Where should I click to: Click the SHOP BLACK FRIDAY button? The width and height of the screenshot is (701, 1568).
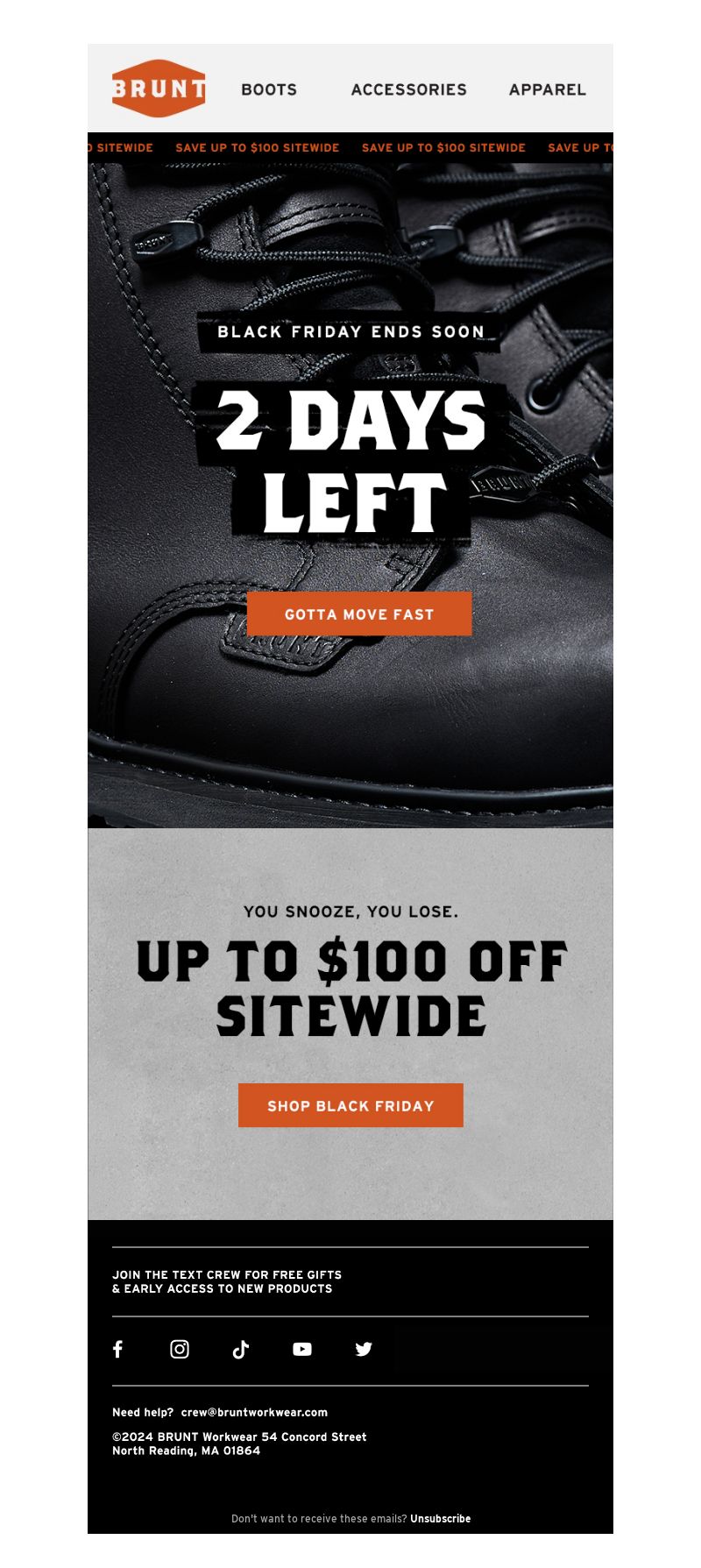click(350, 1105)
